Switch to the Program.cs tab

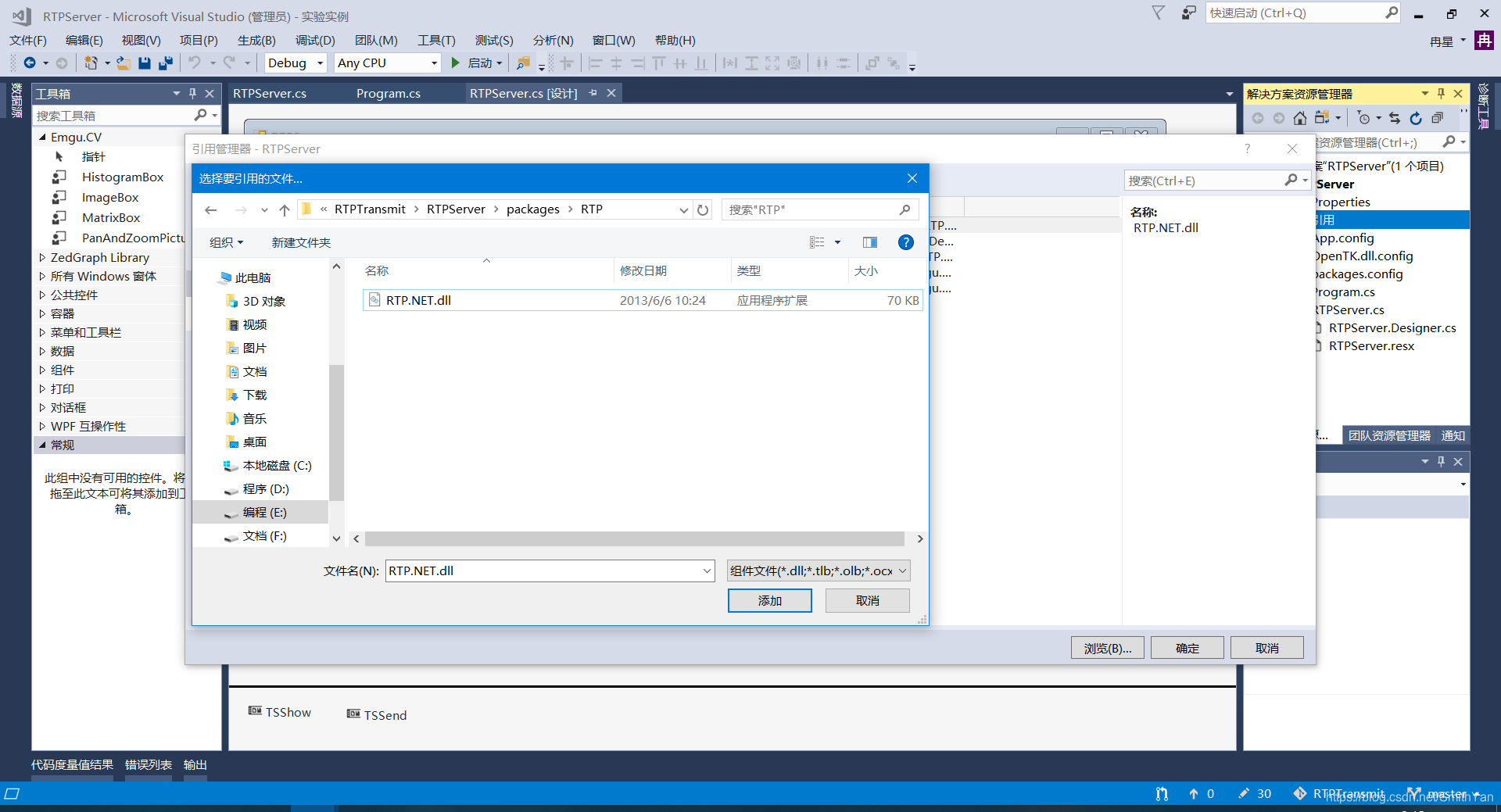(x=389, y=93)
